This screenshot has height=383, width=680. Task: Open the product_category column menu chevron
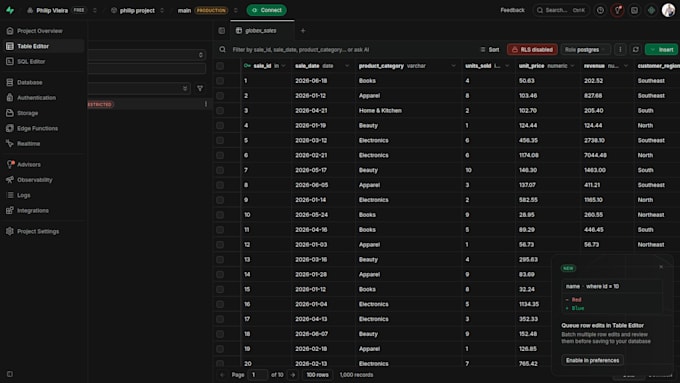pyautogui.click(x=454, y=66)
